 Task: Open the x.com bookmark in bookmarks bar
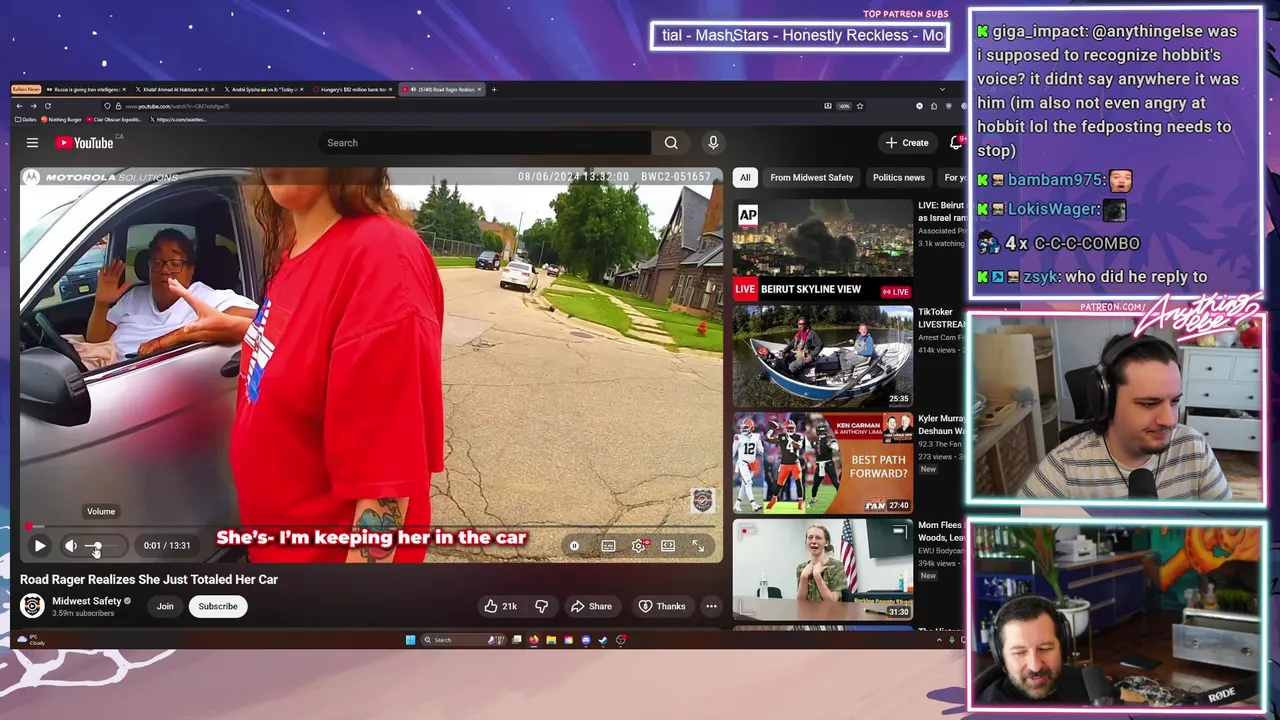pyautogui.click(x=179, y=119)
